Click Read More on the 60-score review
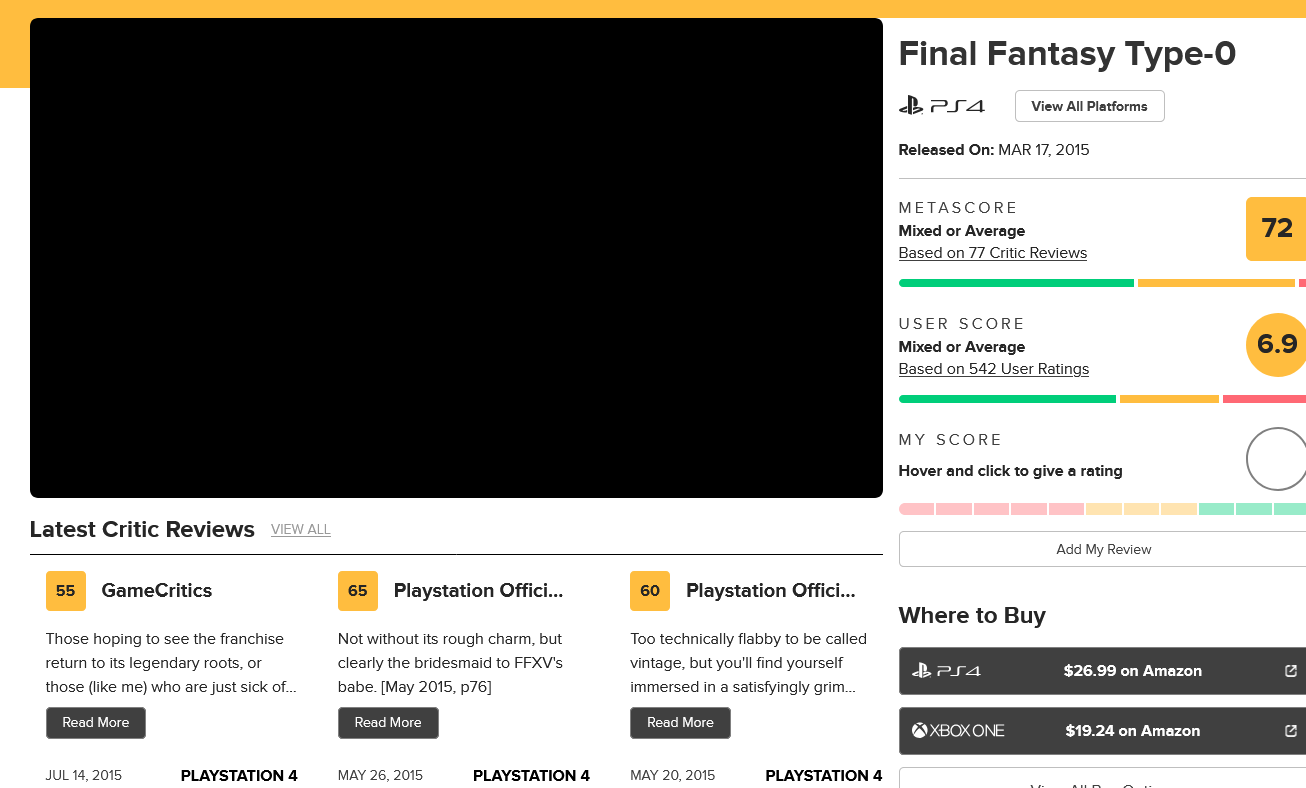Image resolution: width=1306 pixels, height=788 pixels. (680, 723)
